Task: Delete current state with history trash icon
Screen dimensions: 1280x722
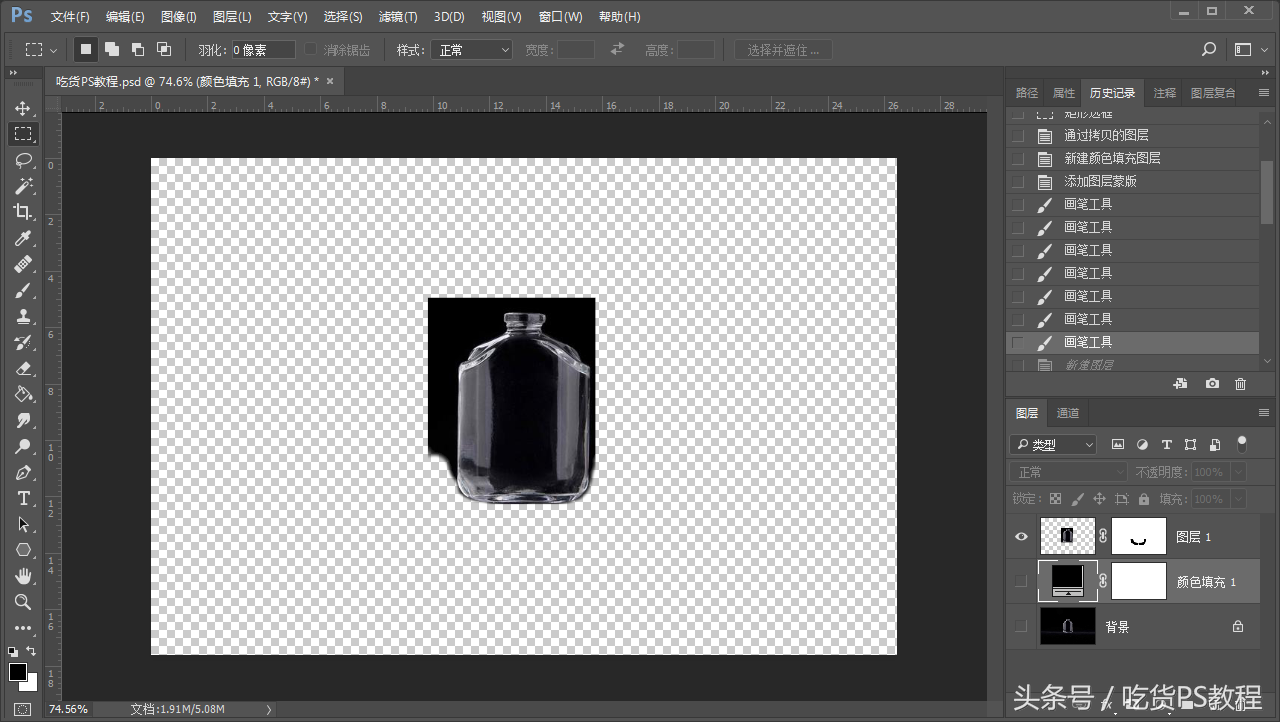Action: tap(1240, 384)
